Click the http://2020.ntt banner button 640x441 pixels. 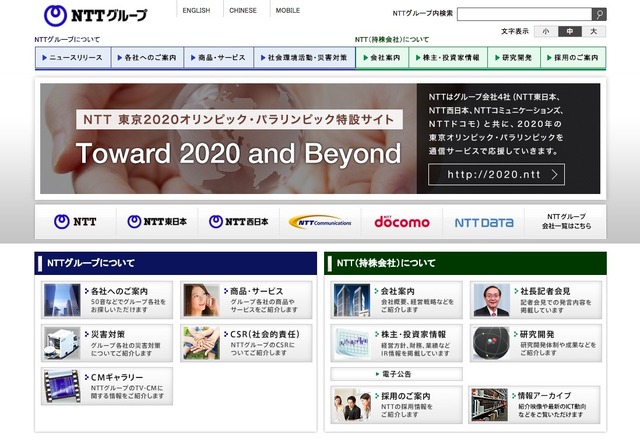click(497, 174)
